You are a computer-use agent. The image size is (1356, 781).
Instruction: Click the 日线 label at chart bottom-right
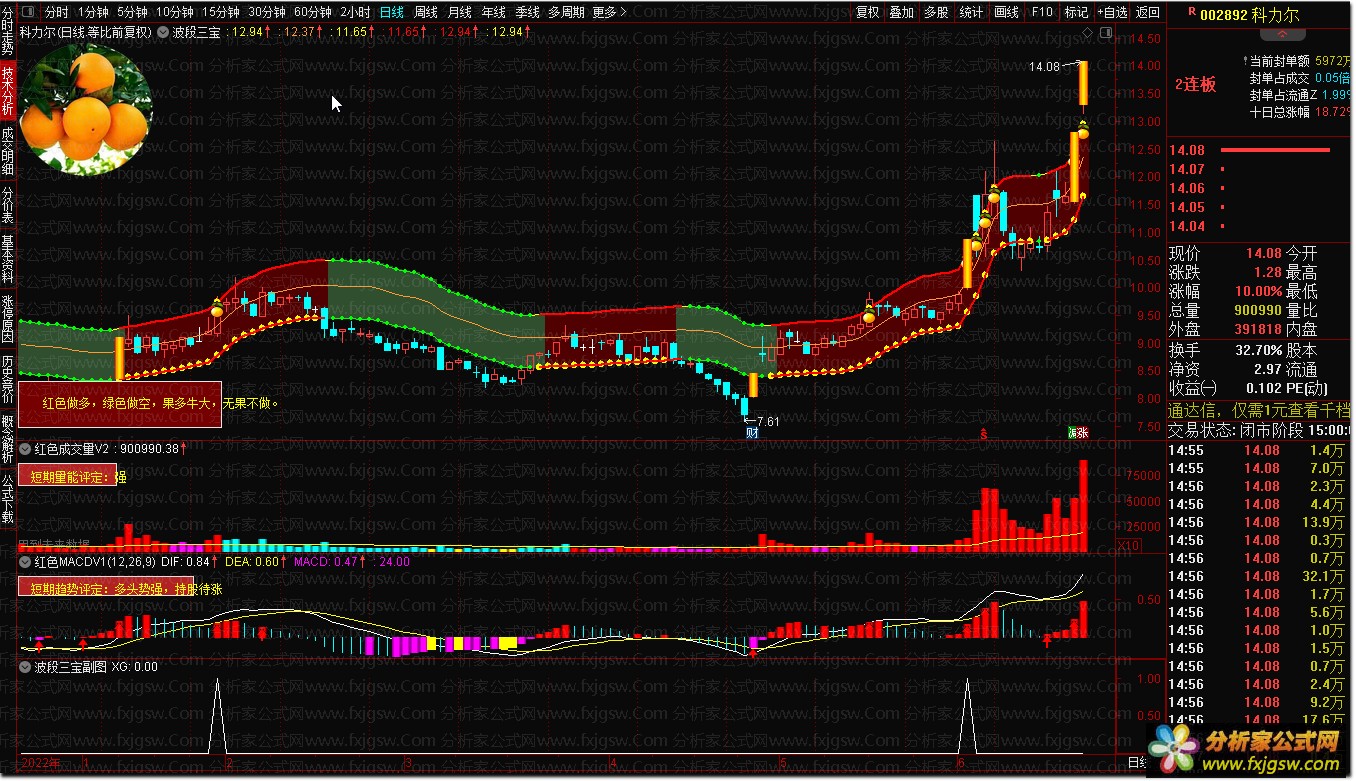point(1138,763)
